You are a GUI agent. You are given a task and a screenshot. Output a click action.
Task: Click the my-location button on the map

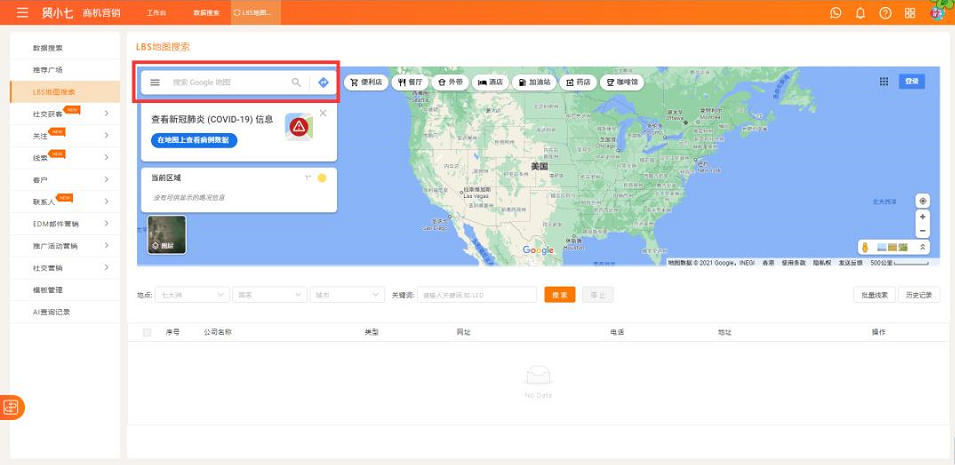click(x=923, y=201)
